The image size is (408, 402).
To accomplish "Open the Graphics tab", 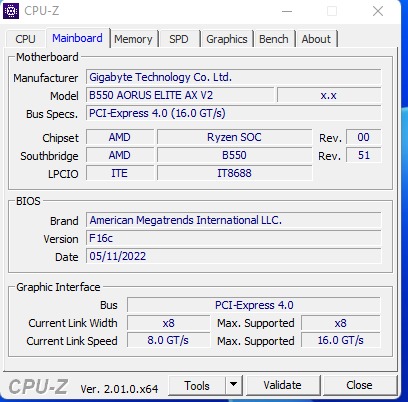I will tap(227, 39).
